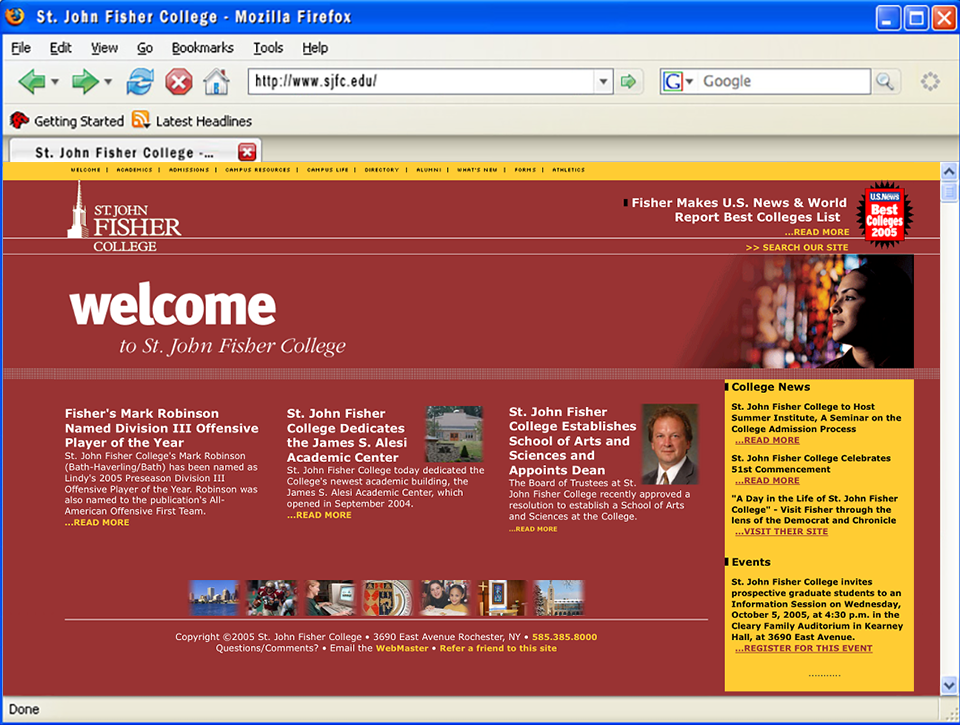Open the Latest Headlines RSS feed bookmark

click(192, 121)
